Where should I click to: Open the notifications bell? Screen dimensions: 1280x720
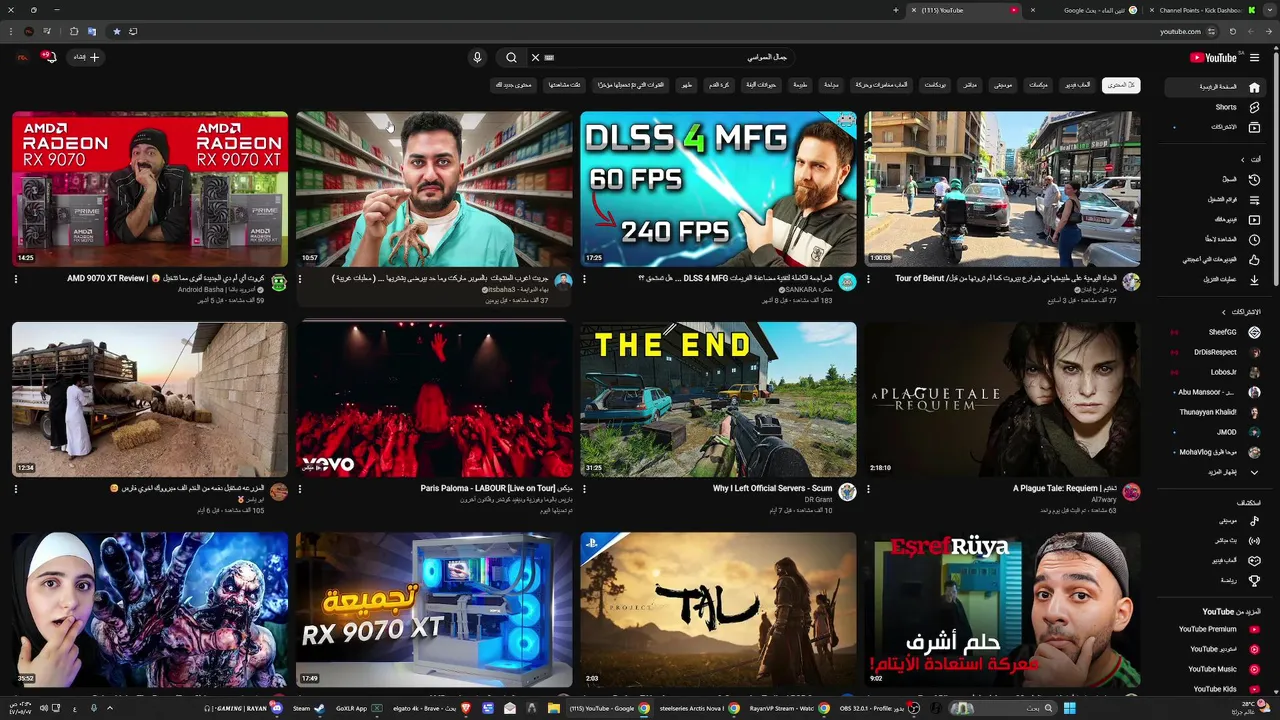pyautogui.click(x=49, y=57)
